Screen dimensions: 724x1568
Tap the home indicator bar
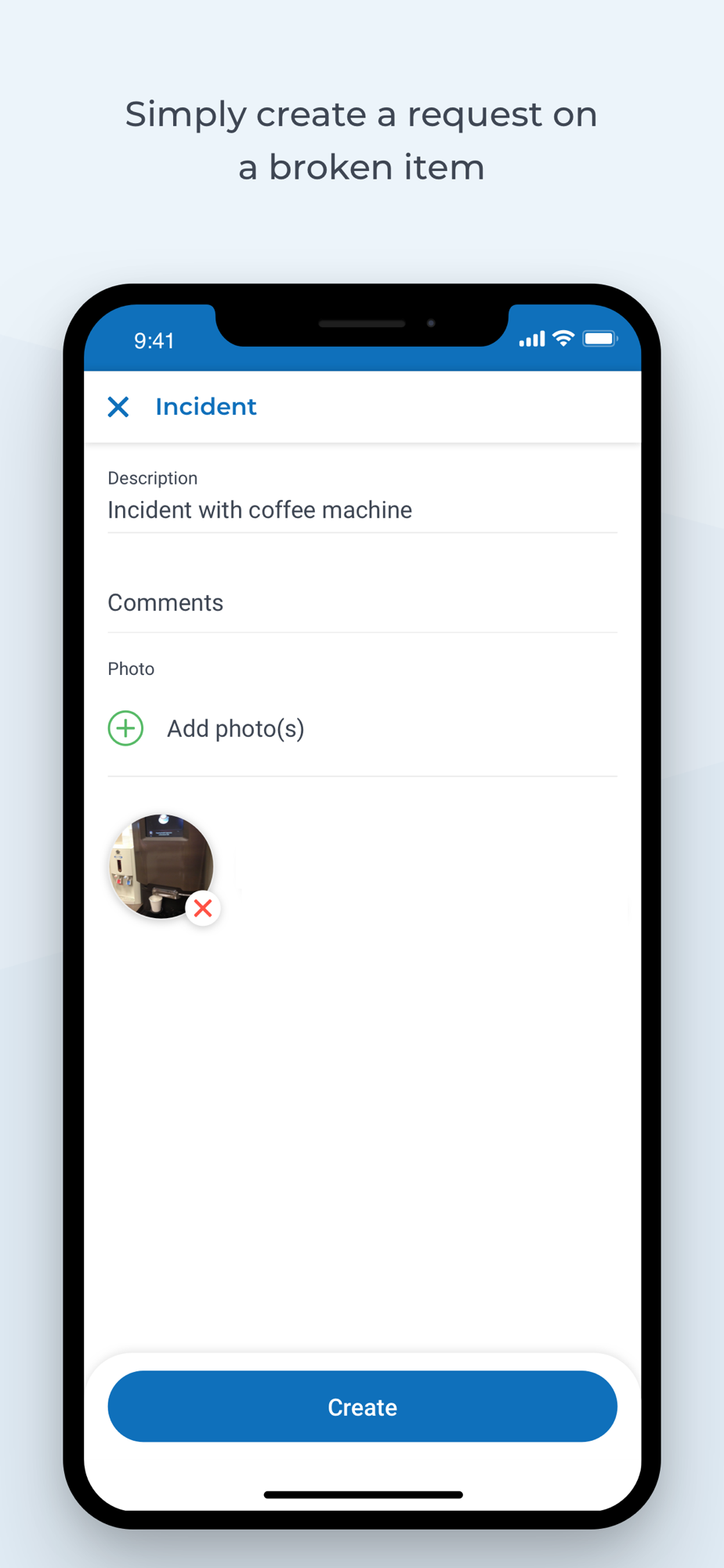tap(363, 1494)
